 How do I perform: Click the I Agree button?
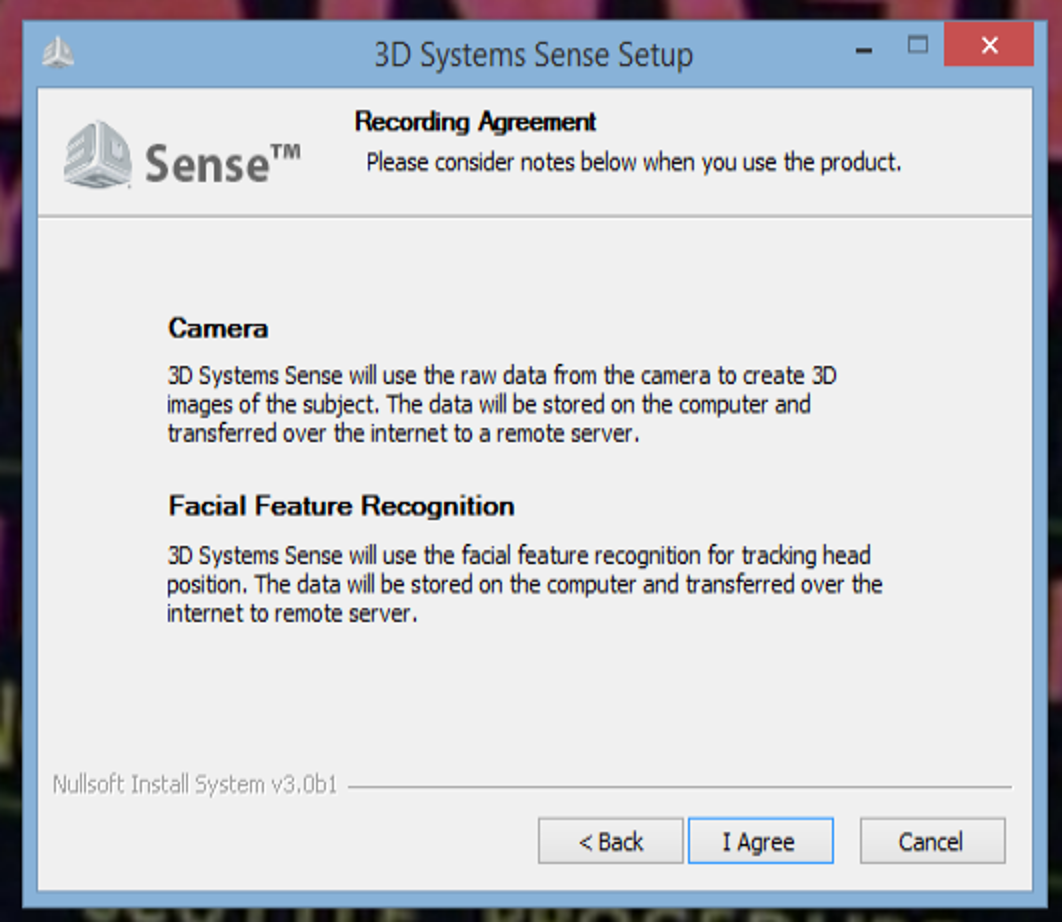click(x=761, y=841)
